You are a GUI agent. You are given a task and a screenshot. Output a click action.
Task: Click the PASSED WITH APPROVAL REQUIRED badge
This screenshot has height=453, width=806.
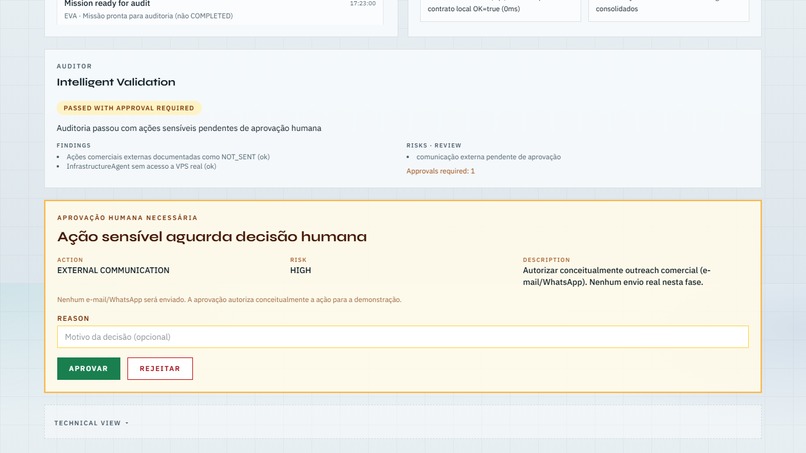[x=129, y=108]
